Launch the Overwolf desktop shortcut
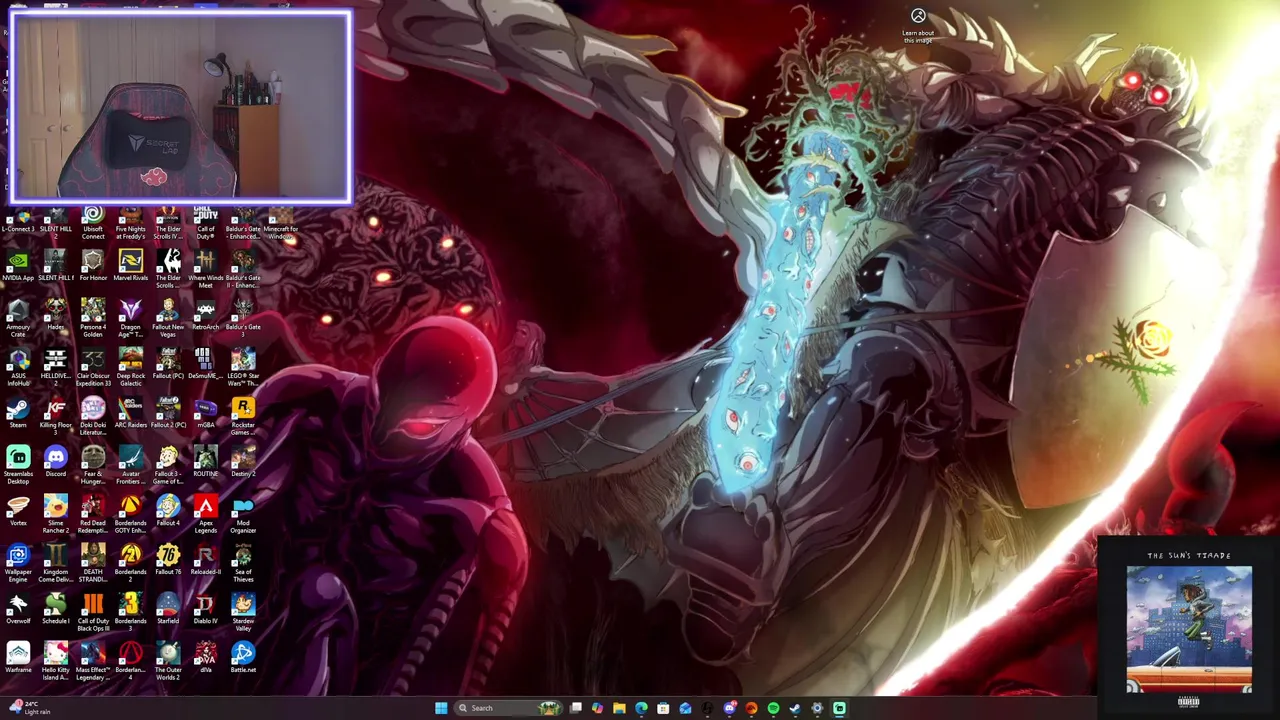Viewport: 1280px width, 720px height. point(18,610)
